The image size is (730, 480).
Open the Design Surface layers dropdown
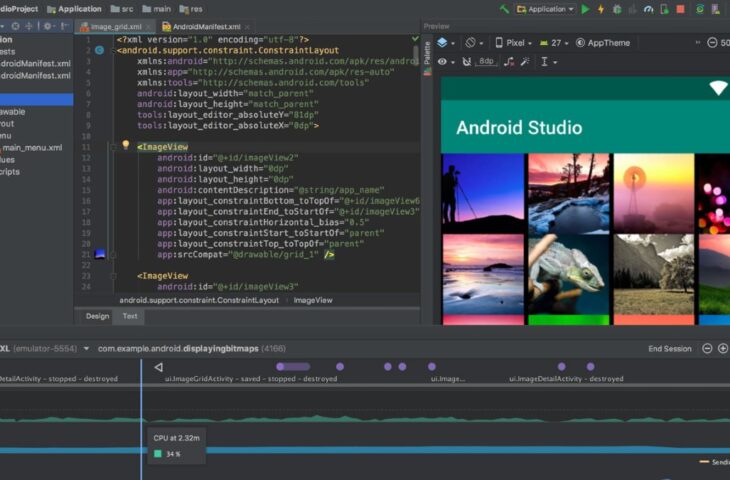[446, 43]
